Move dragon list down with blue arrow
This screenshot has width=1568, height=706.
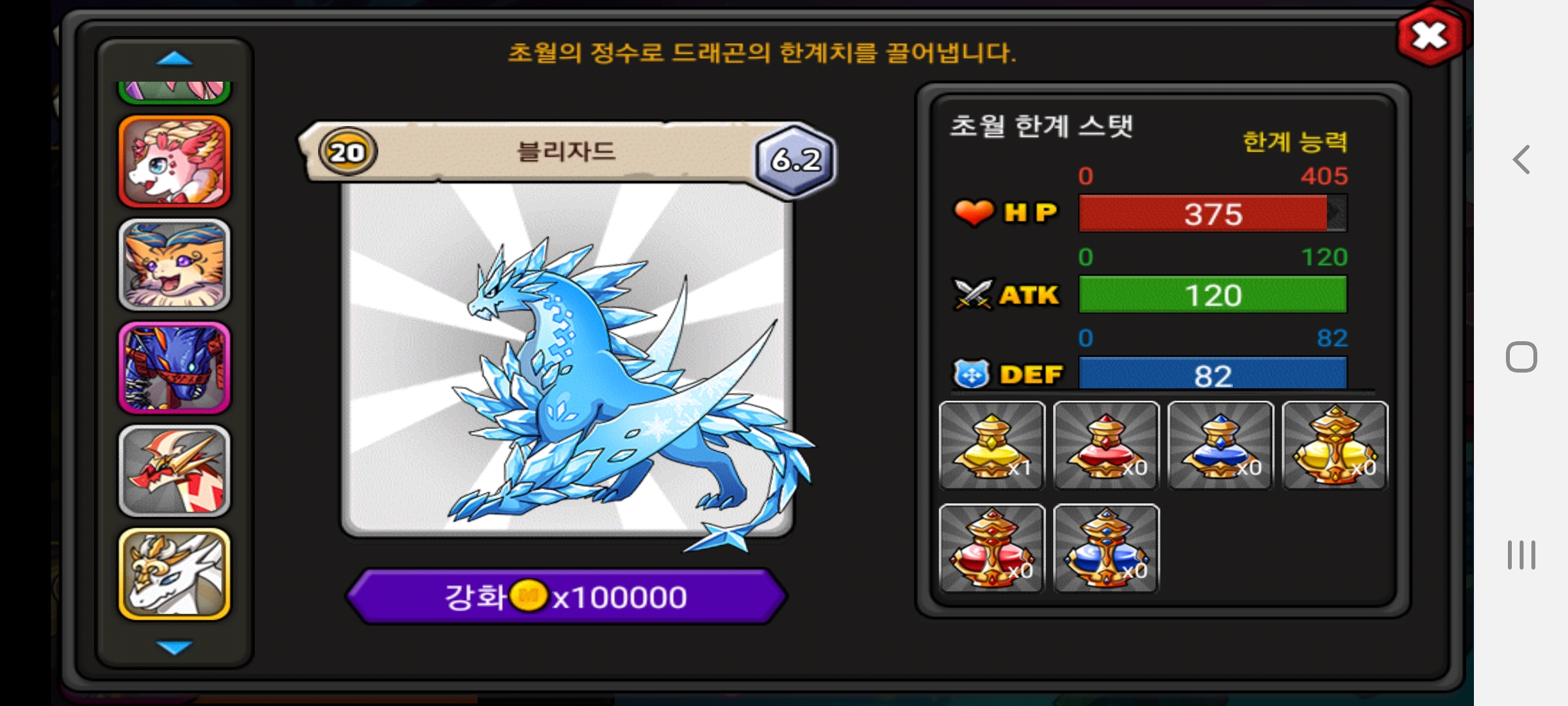click(174, 647)
